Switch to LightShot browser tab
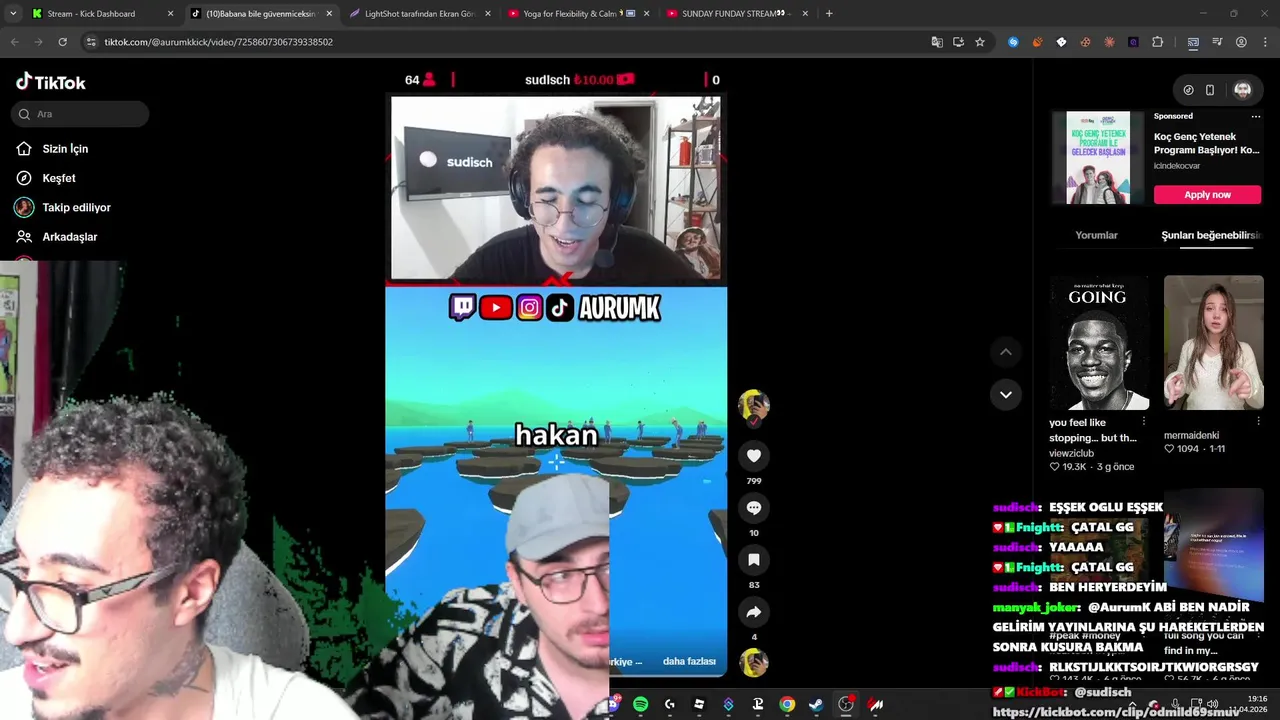Image resolution: width=1280 pixels, height=720 pixels. tap(420, 14)
